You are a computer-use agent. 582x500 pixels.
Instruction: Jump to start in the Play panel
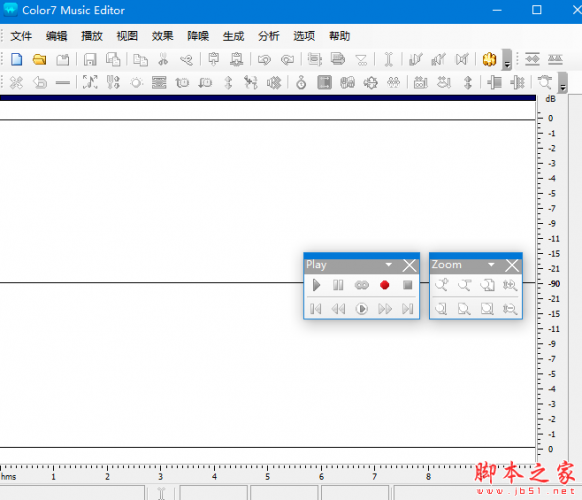click(x=315, y=309)
